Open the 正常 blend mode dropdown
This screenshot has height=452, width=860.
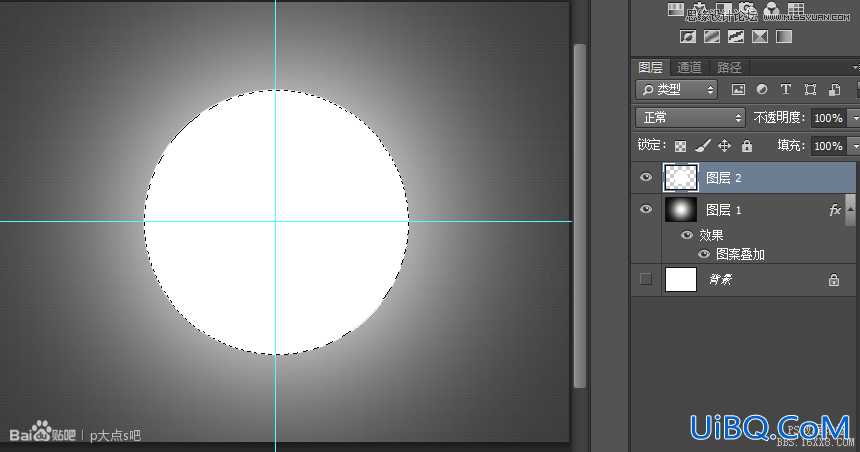[x=690, y=117]
